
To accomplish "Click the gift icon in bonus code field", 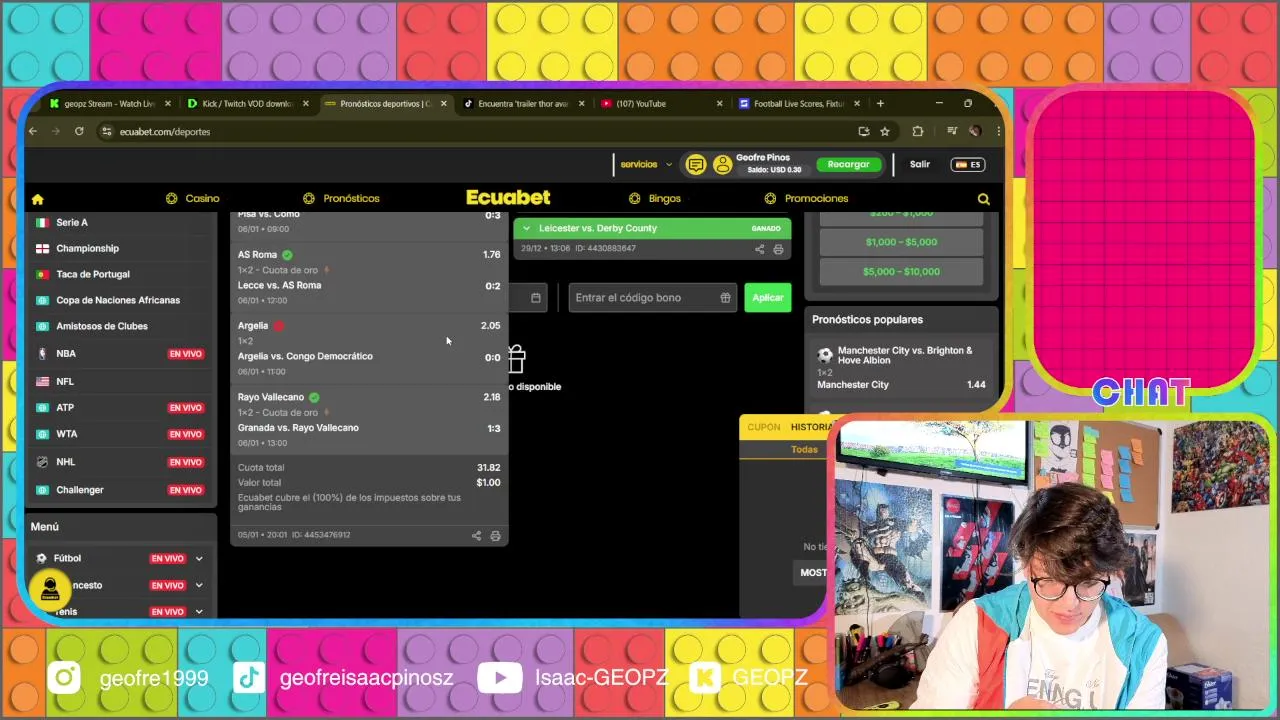I will [725, 298].
